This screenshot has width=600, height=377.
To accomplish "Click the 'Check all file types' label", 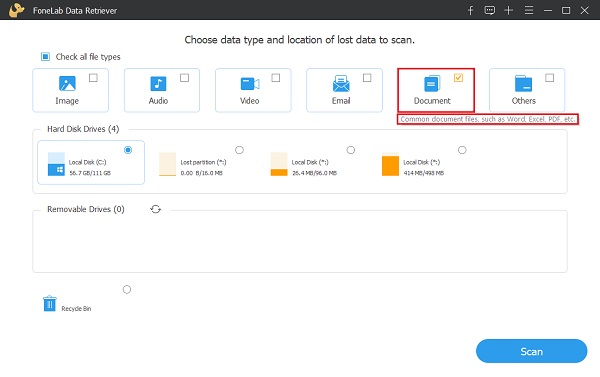I will click(x=88, y=57).
